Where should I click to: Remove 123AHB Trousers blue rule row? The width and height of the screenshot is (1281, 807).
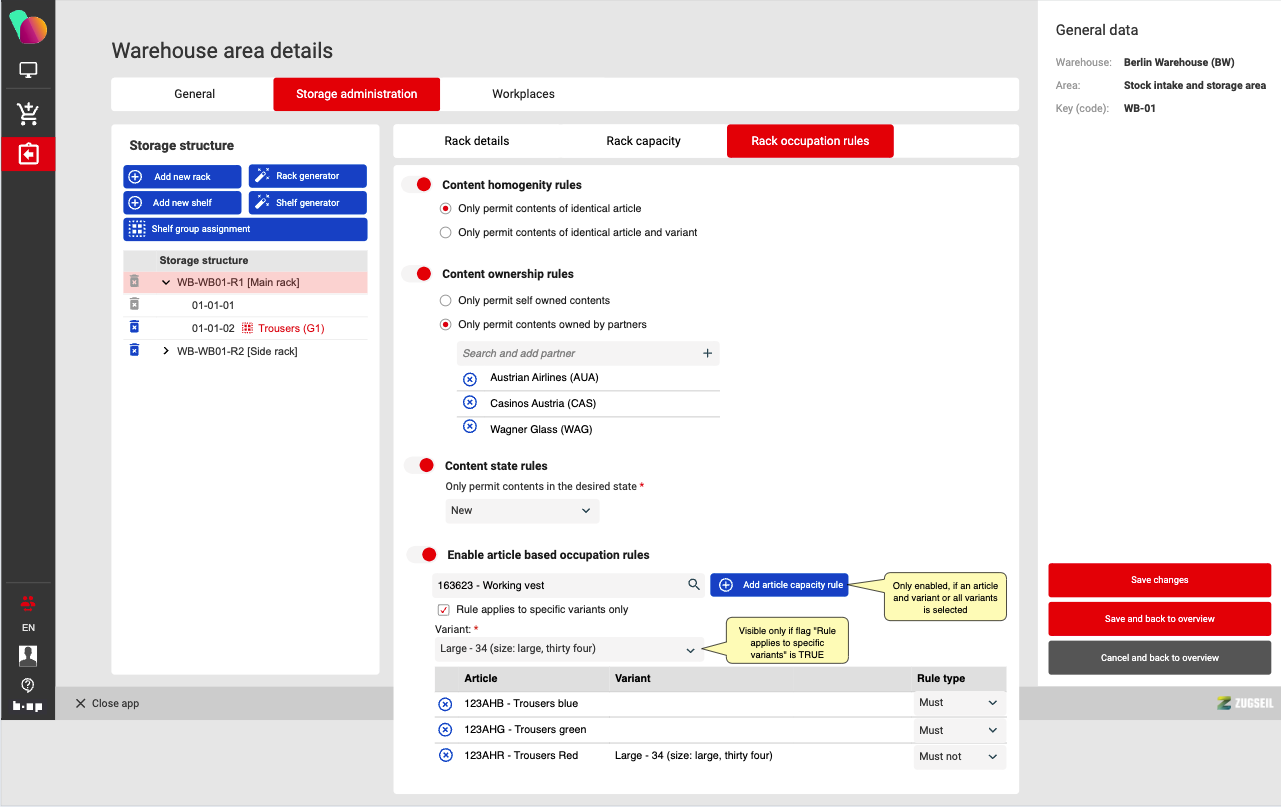[x=446, y=704]
